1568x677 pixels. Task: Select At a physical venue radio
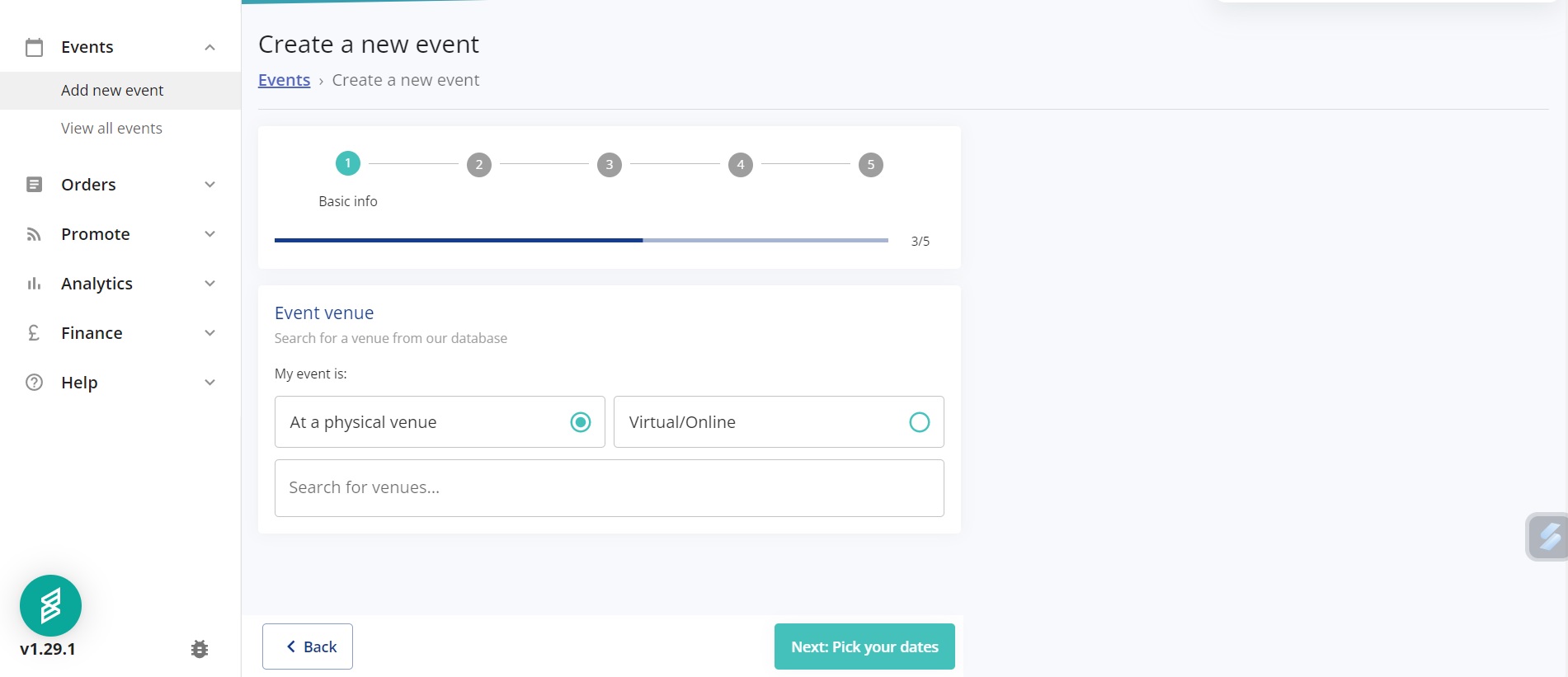coord(581,422)
